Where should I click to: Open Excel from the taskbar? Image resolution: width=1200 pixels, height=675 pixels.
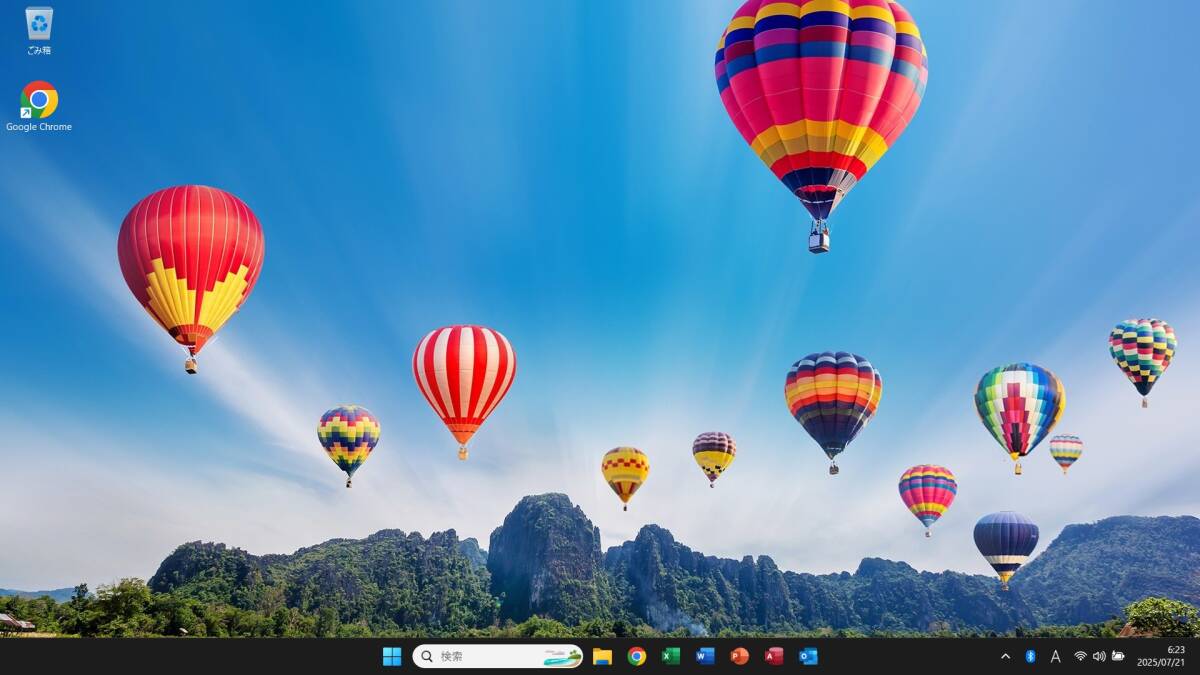point(671,656)
